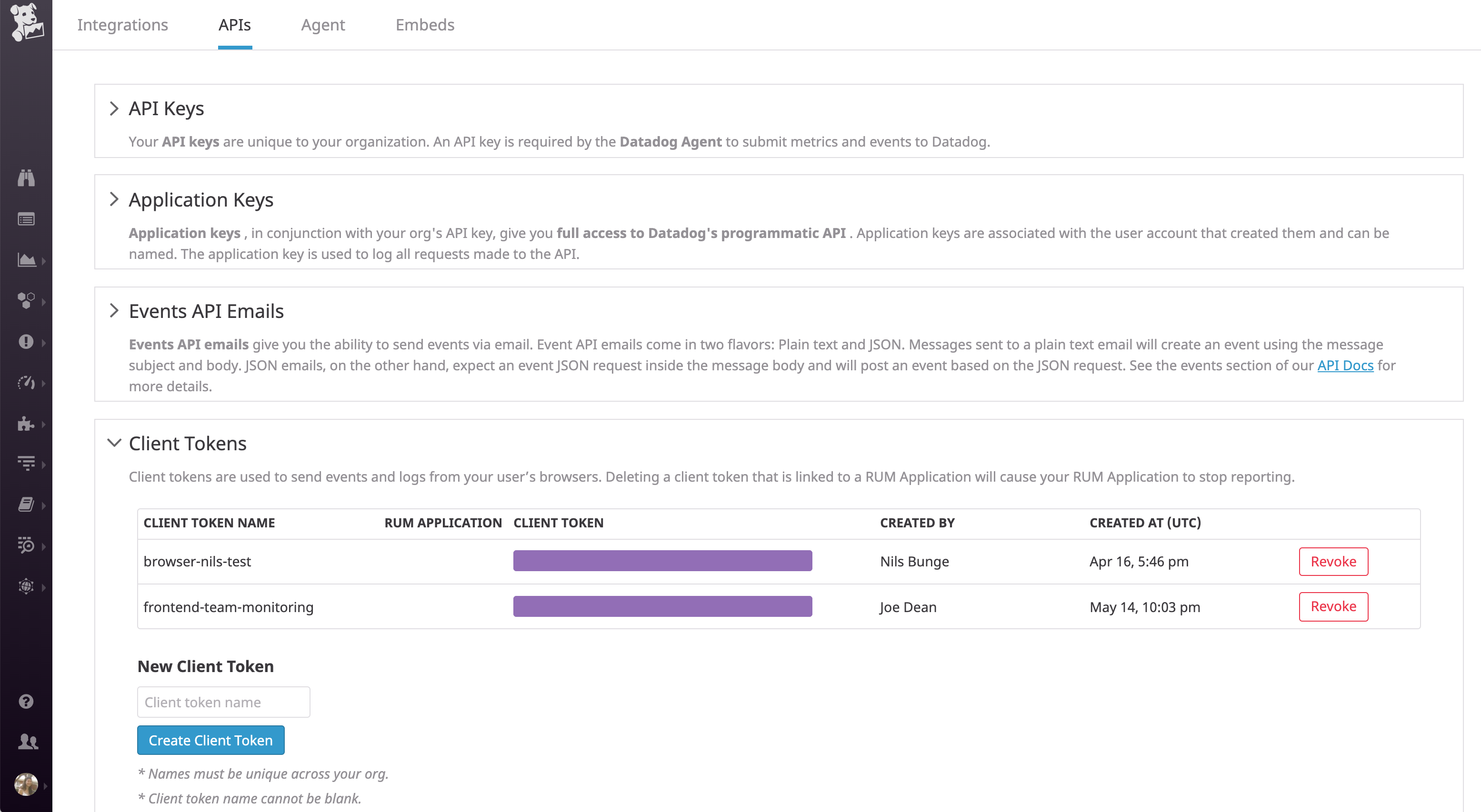Select the network globe icon in sidebar
The image size is (1481, 812).
[x=26, y=587]
